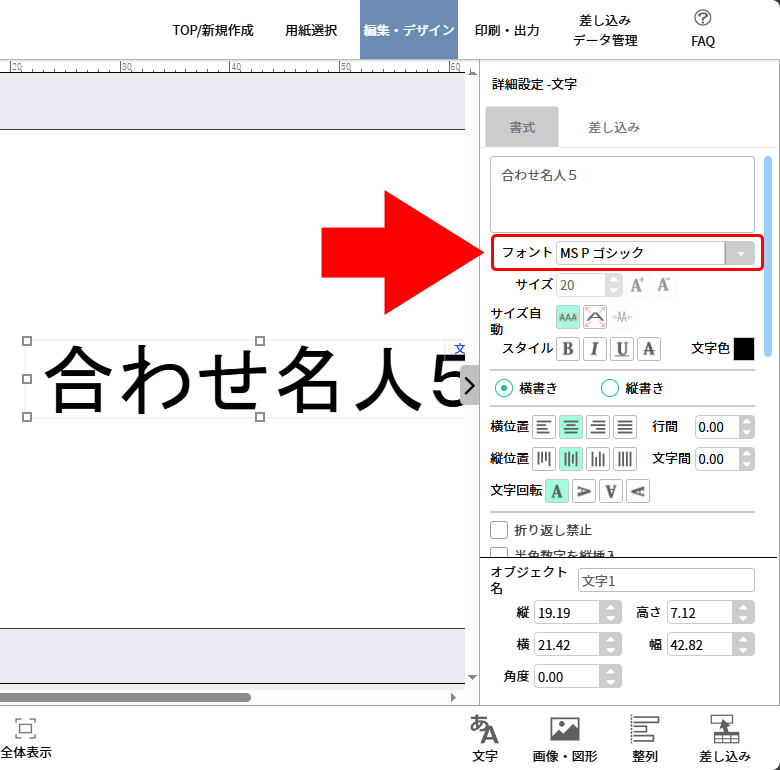
Task: Switch to 差し込み panel tab
Action: coord(614,127)
